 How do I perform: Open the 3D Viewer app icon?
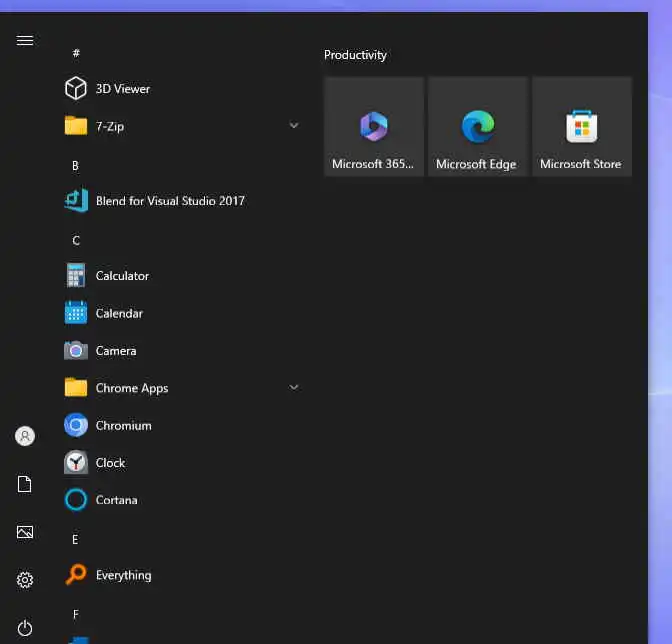point(76,88)
